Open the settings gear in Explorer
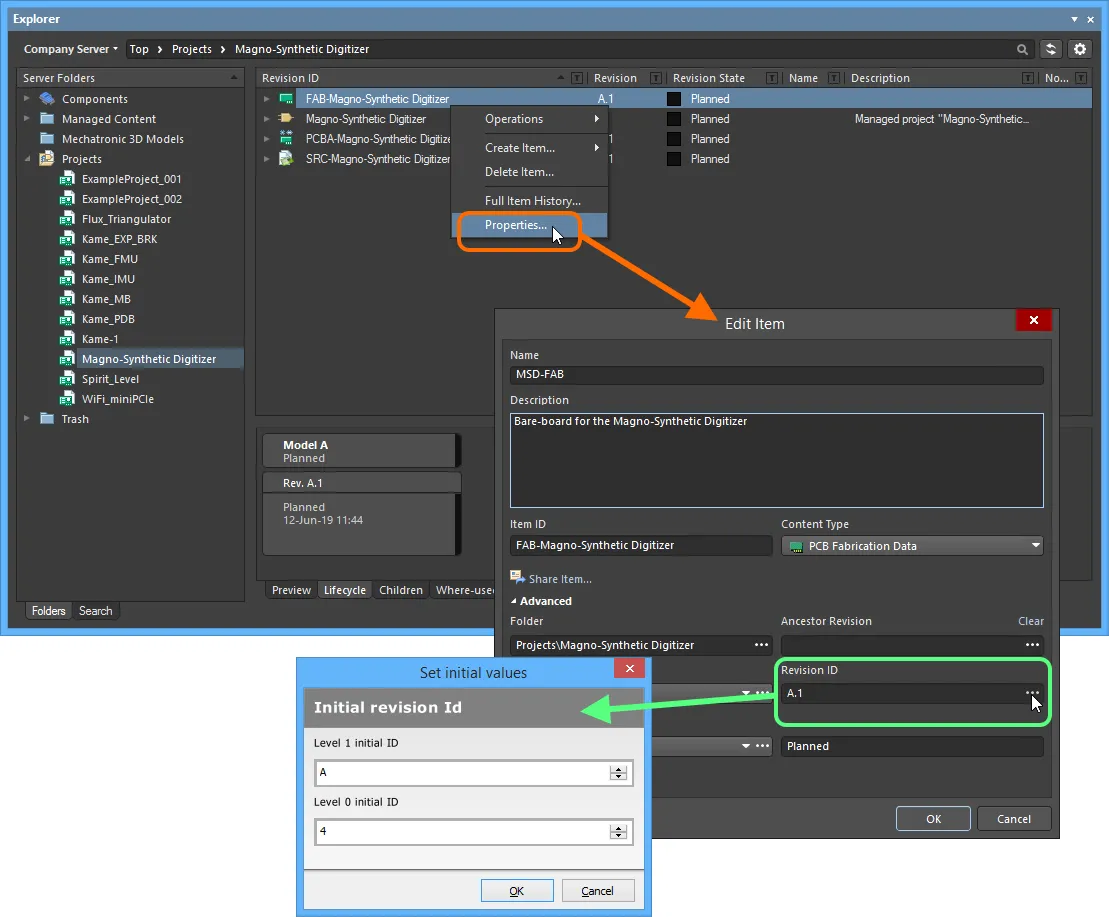Image resolution: width=1109 pixels, height=917 pixels. [x=1079, y=49]
